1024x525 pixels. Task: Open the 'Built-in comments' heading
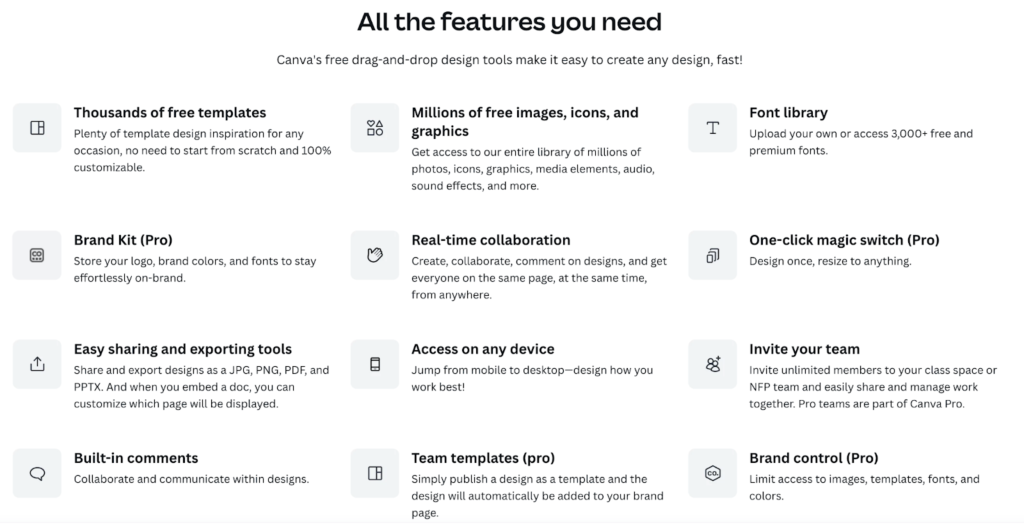136,458
